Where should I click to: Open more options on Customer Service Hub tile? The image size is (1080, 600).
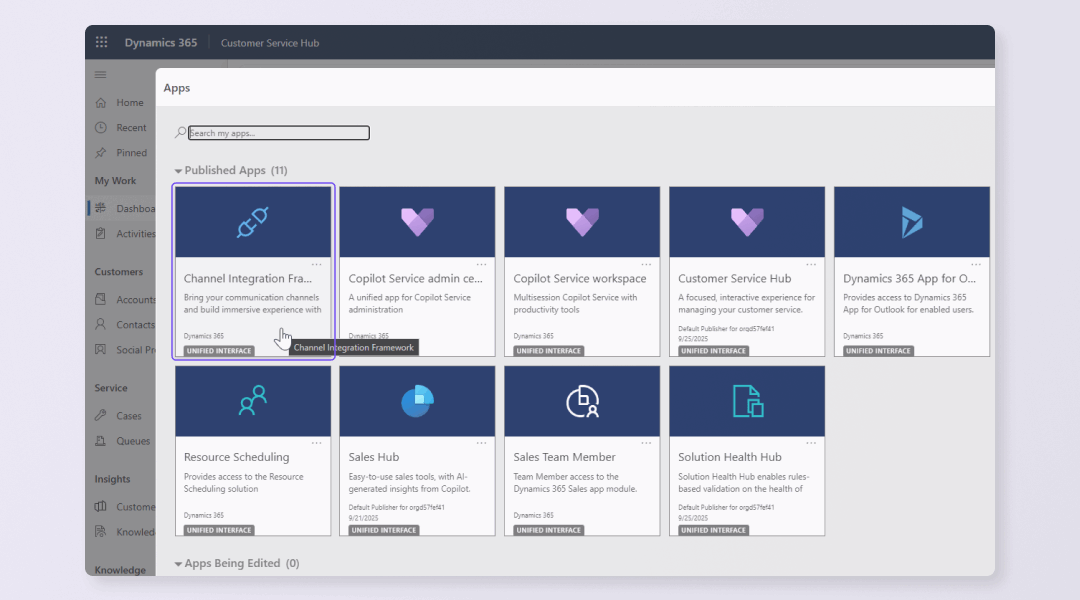[811, 264]
